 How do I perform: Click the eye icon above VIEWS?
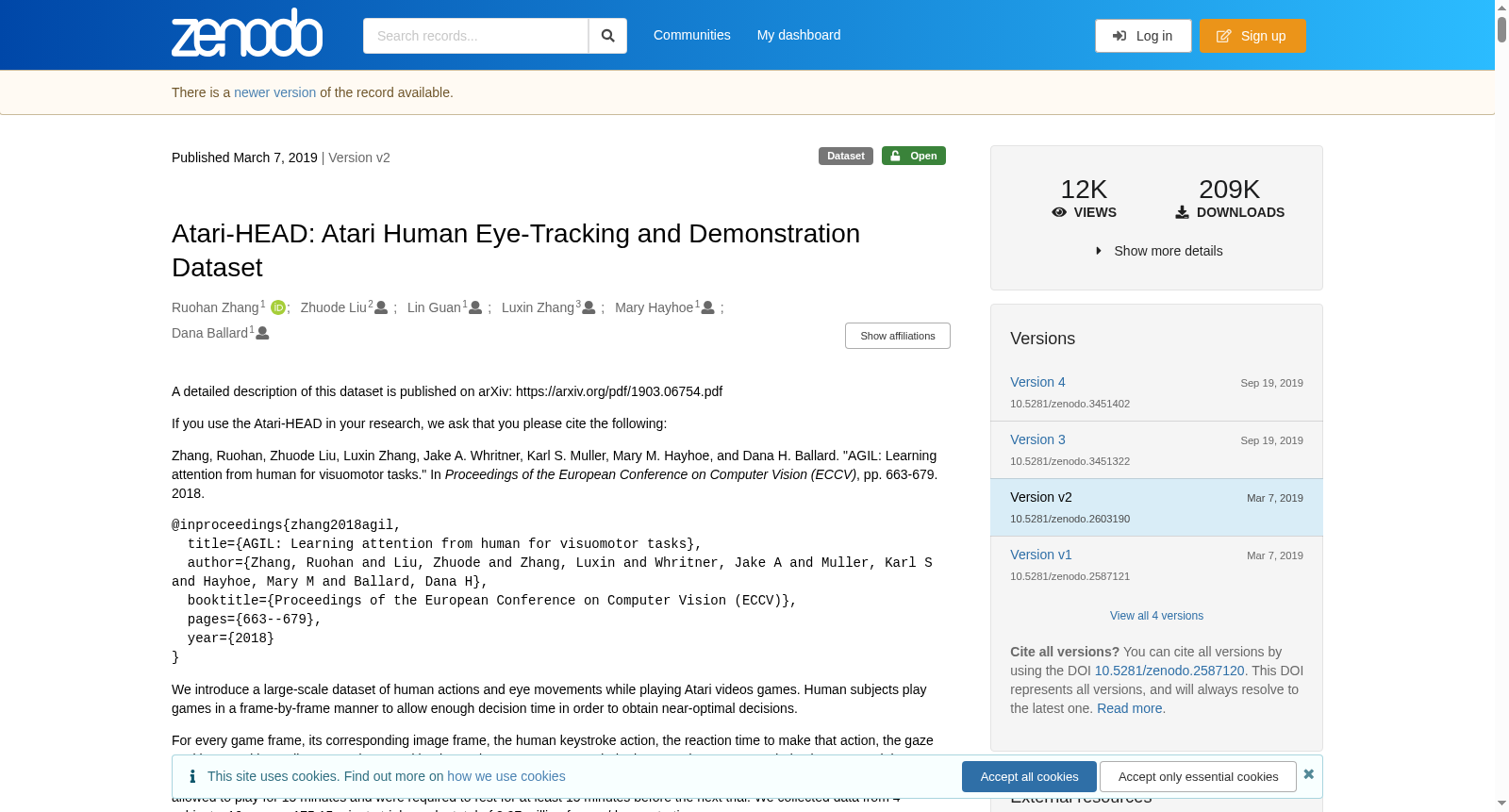click(1059, 212)
